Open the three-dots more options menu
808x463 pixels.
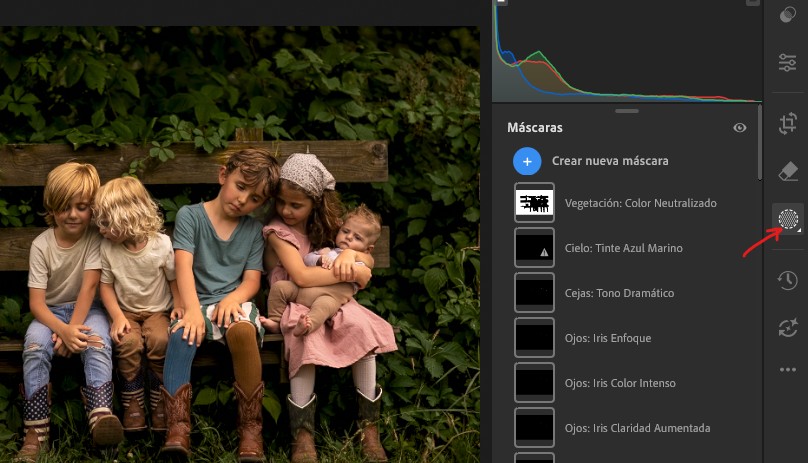pyautogui.click(x=787, y=370)
